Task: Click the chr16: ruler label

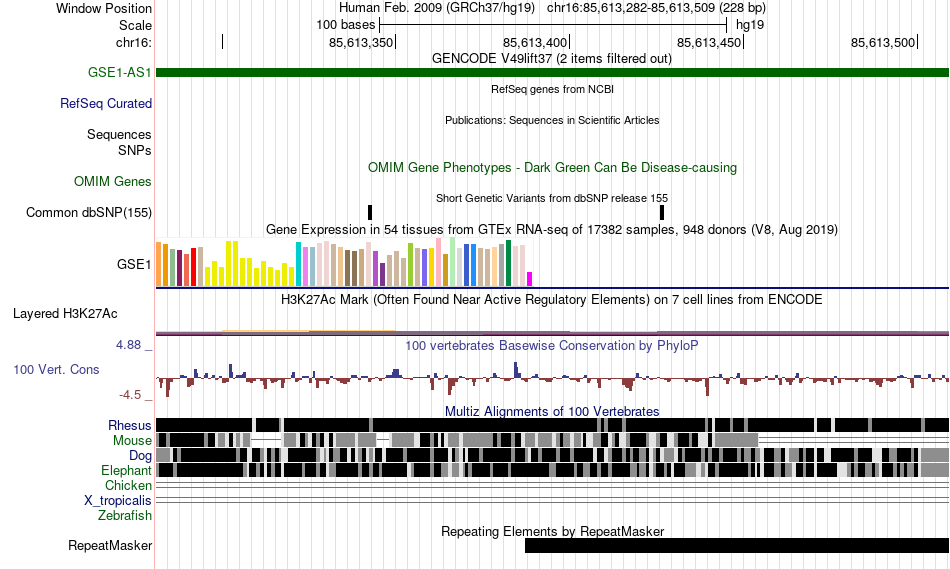Action: pyautogui.click(x=134, y=42)
